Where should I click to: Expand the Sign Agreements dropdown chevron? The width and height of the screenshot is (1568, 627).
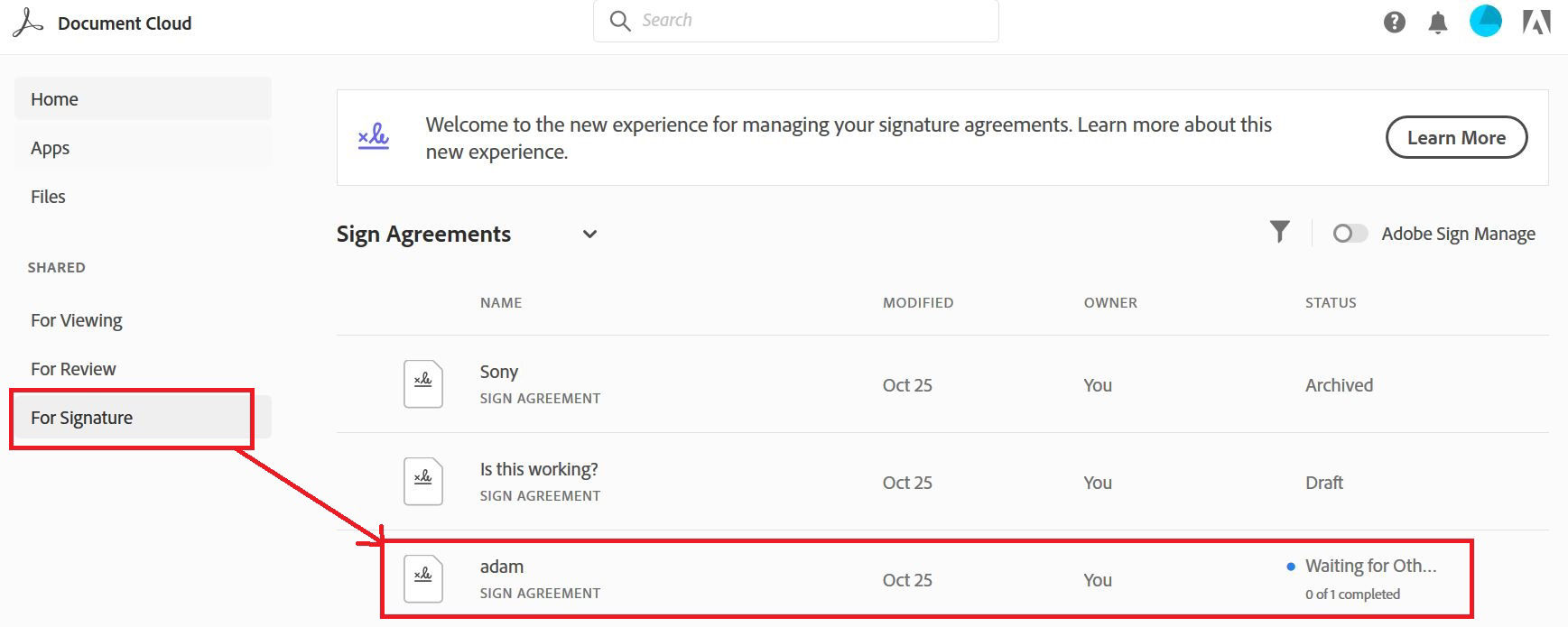point(589,235)
